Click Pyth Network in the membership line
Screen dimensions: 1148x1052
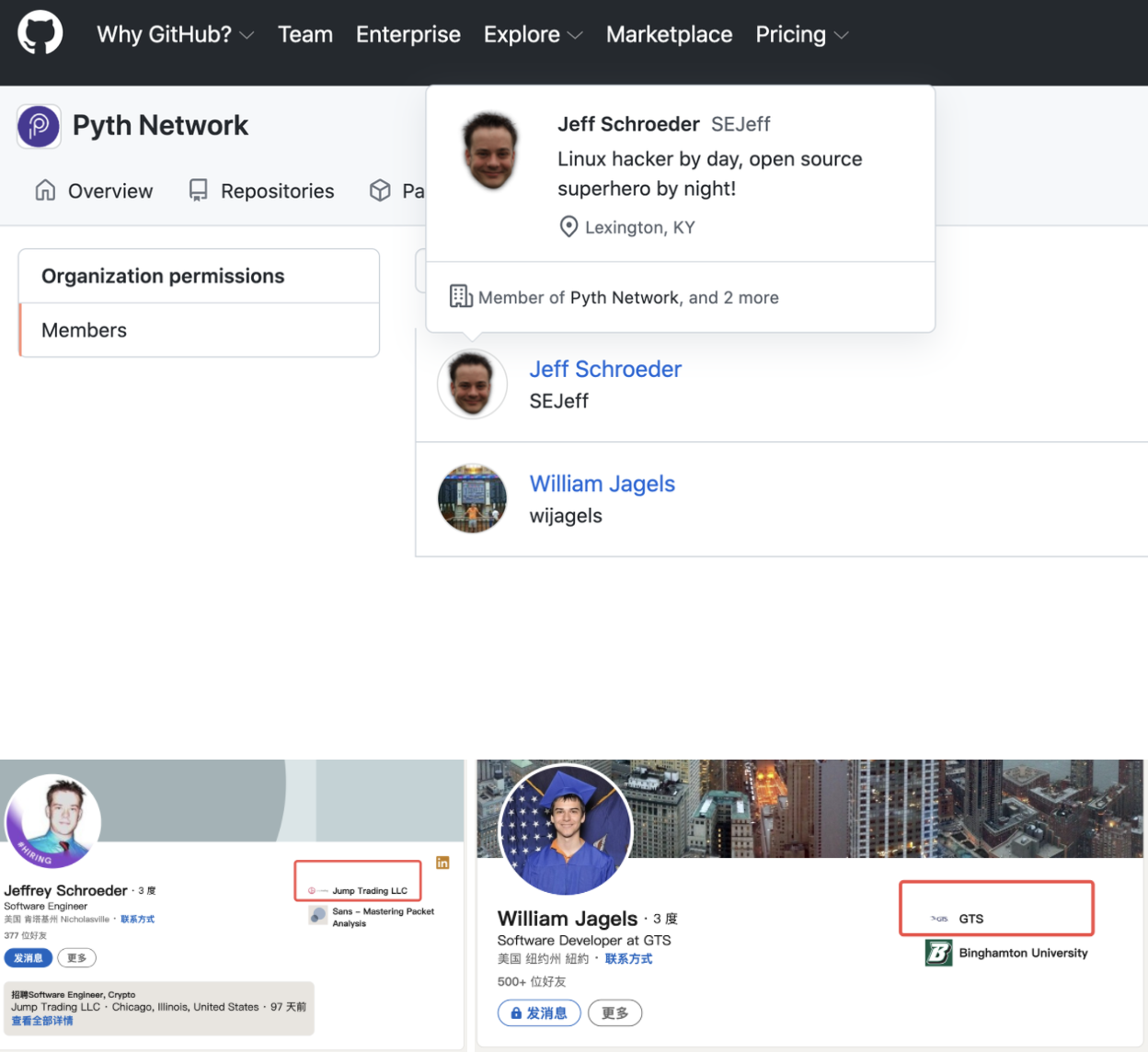(x=625, y=298)
